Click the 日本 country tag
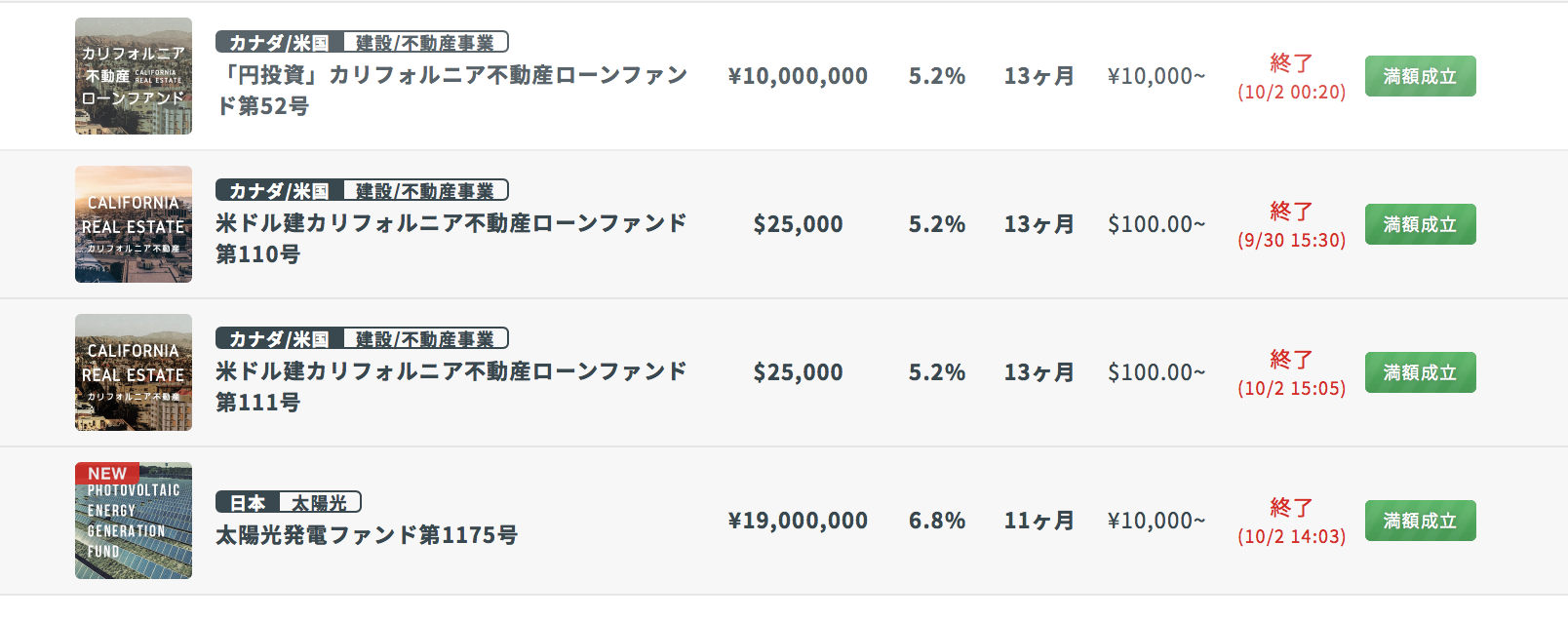 pos(248,503)
